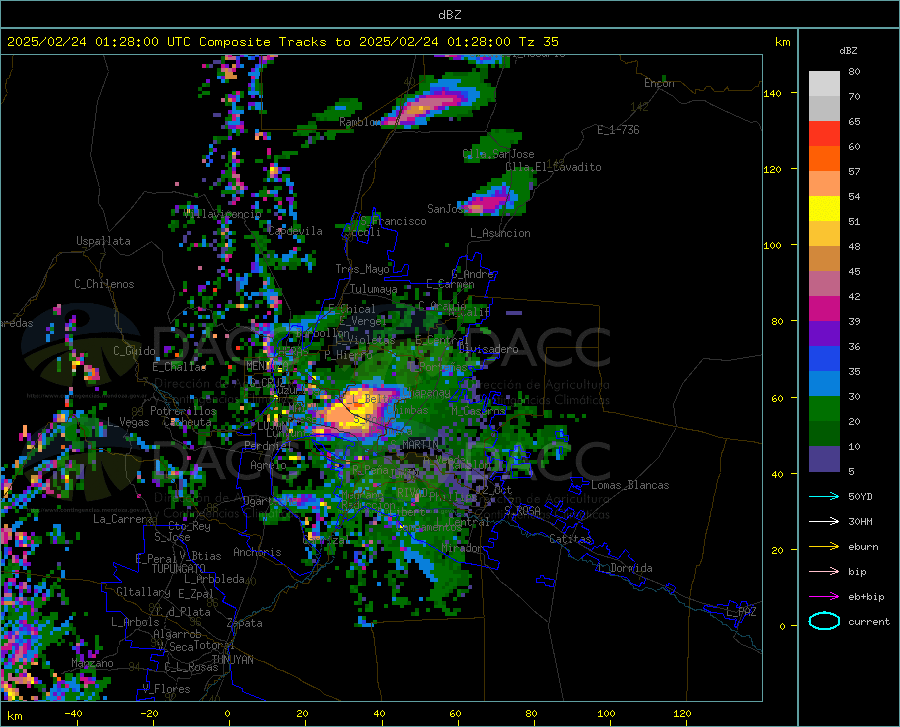The image size is (900, 727).
Task: Click the Lomas_Blancas place label
Action: point(630,485)
